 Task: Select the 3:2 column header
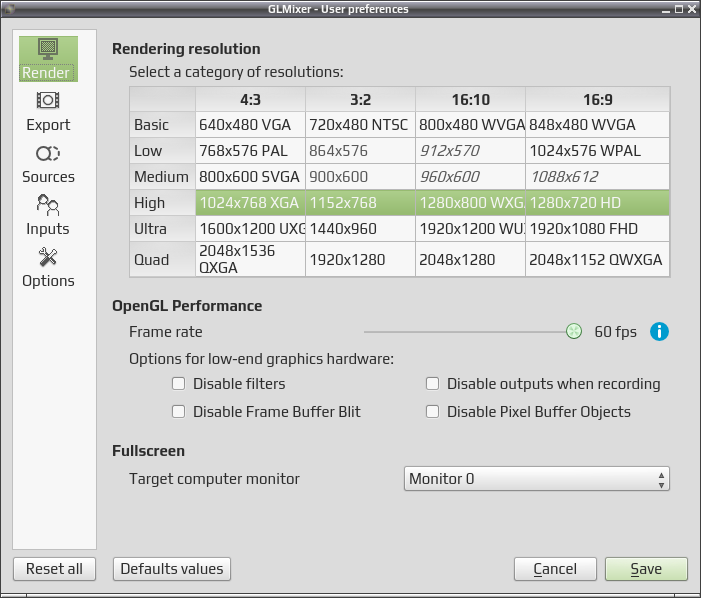tap(360, 99)
